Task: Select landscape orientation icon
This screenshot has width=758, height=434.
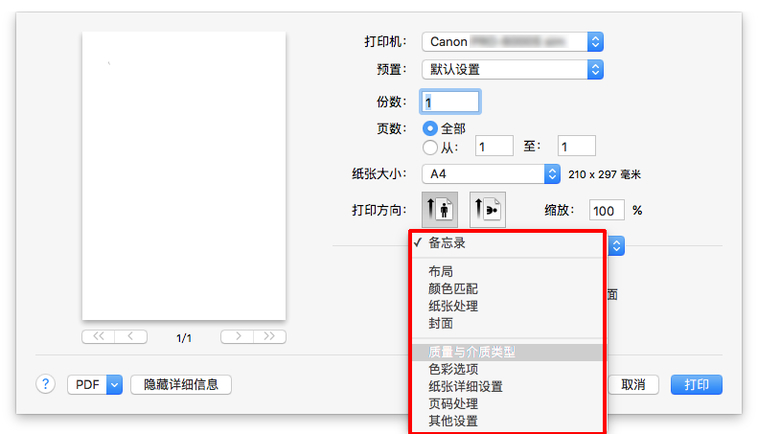Action: (487, 210)
